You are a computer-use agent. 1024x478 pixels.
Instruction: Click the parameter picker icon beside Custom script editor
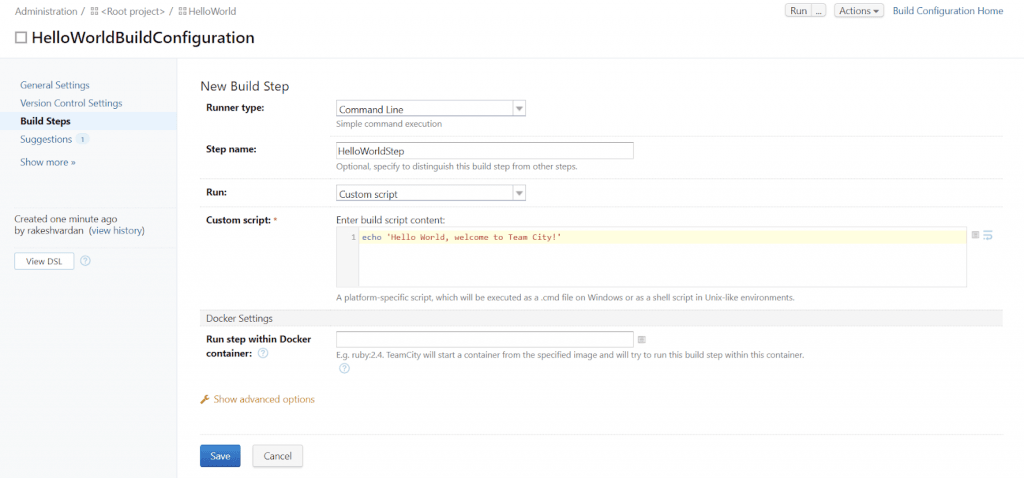click(x=975, y=235)
